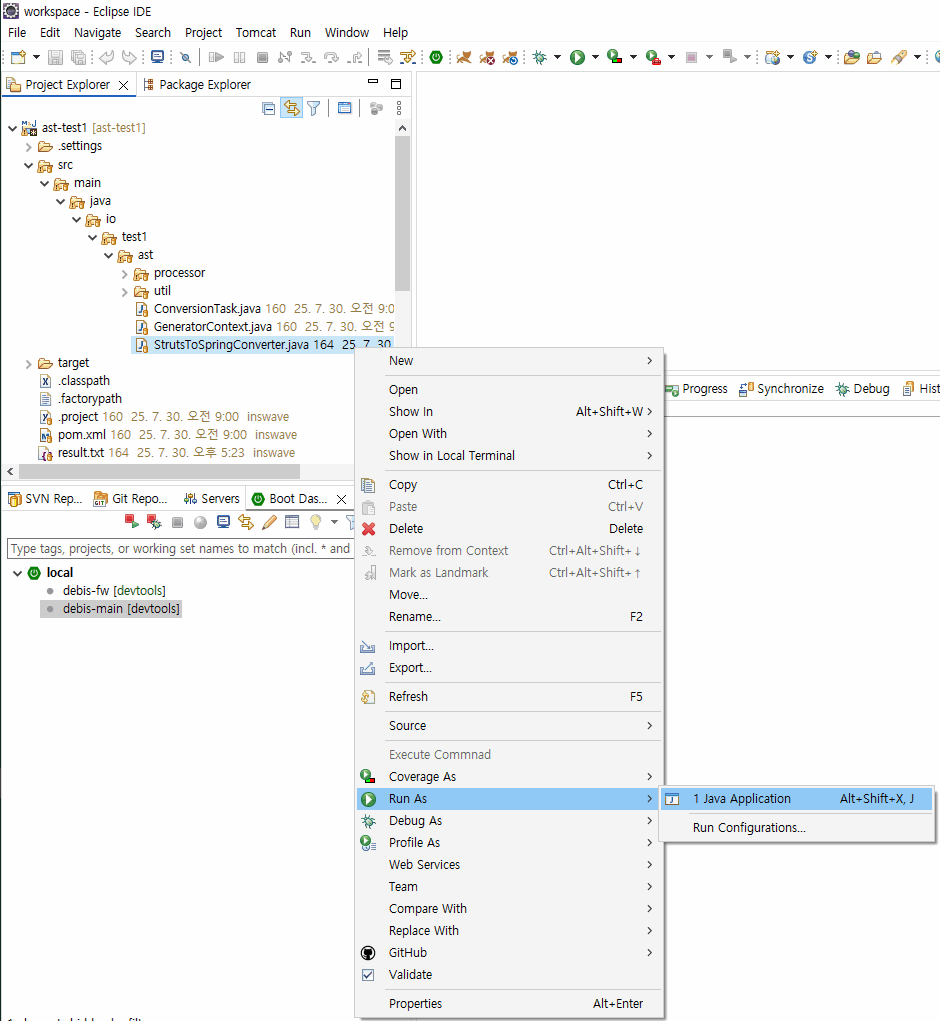Click the Start Tomcat cat icon
The image size is (940, 1021).
463,57
